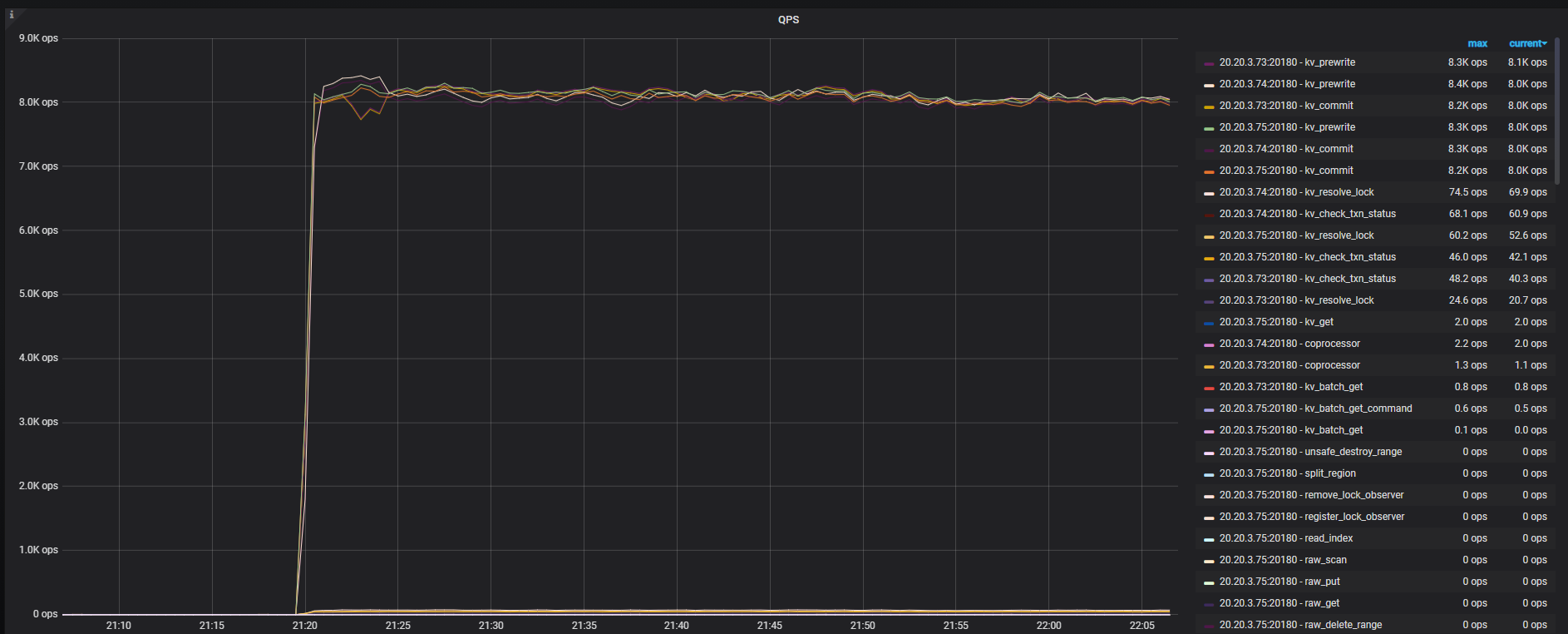Click color icon of 20.20.3.75 kv_get series
This screenshot has width=1568, height=634.
pos(1209,323)
